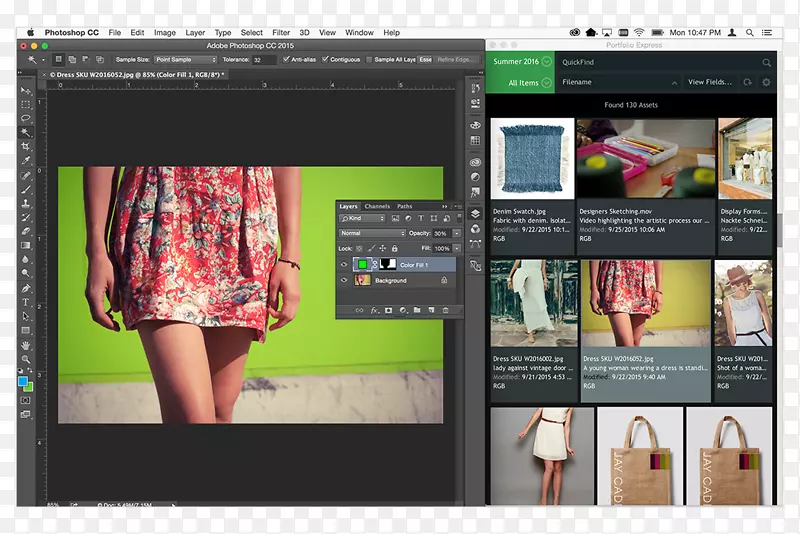Select the Hand tool
Image resolution: width=800 pixels, height=534 pixels.
click(26, 345)
